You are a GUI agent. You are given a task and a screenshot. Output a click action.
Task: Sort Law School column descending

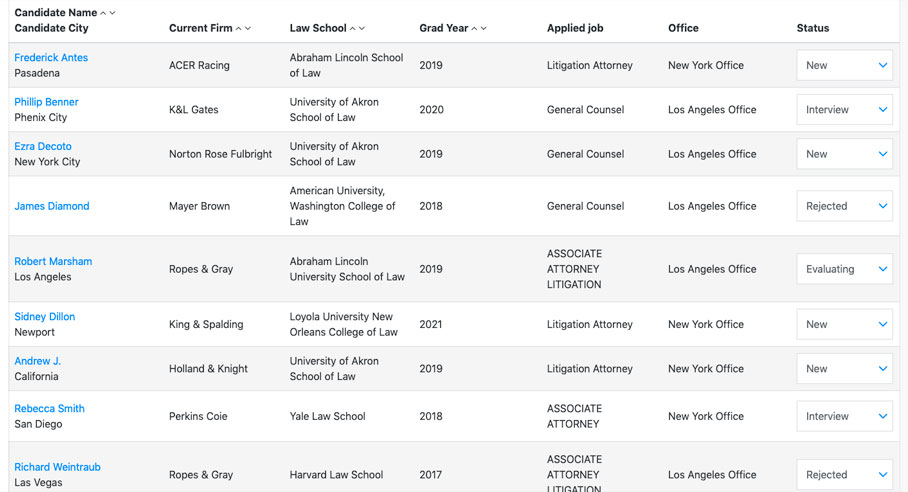coord(362,29)
